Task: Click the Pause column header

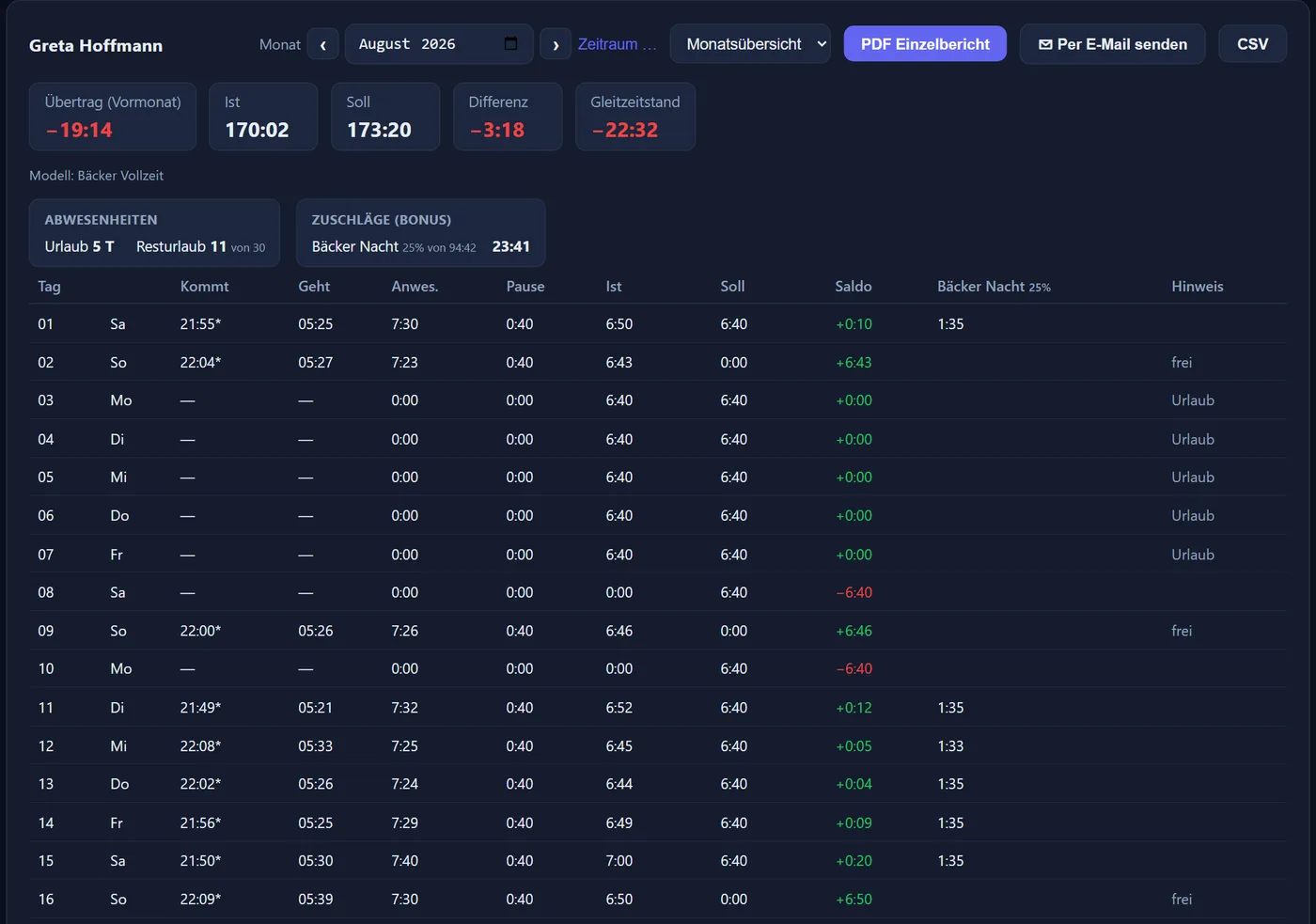Action: pyautogui.click(x=525, y=287)
